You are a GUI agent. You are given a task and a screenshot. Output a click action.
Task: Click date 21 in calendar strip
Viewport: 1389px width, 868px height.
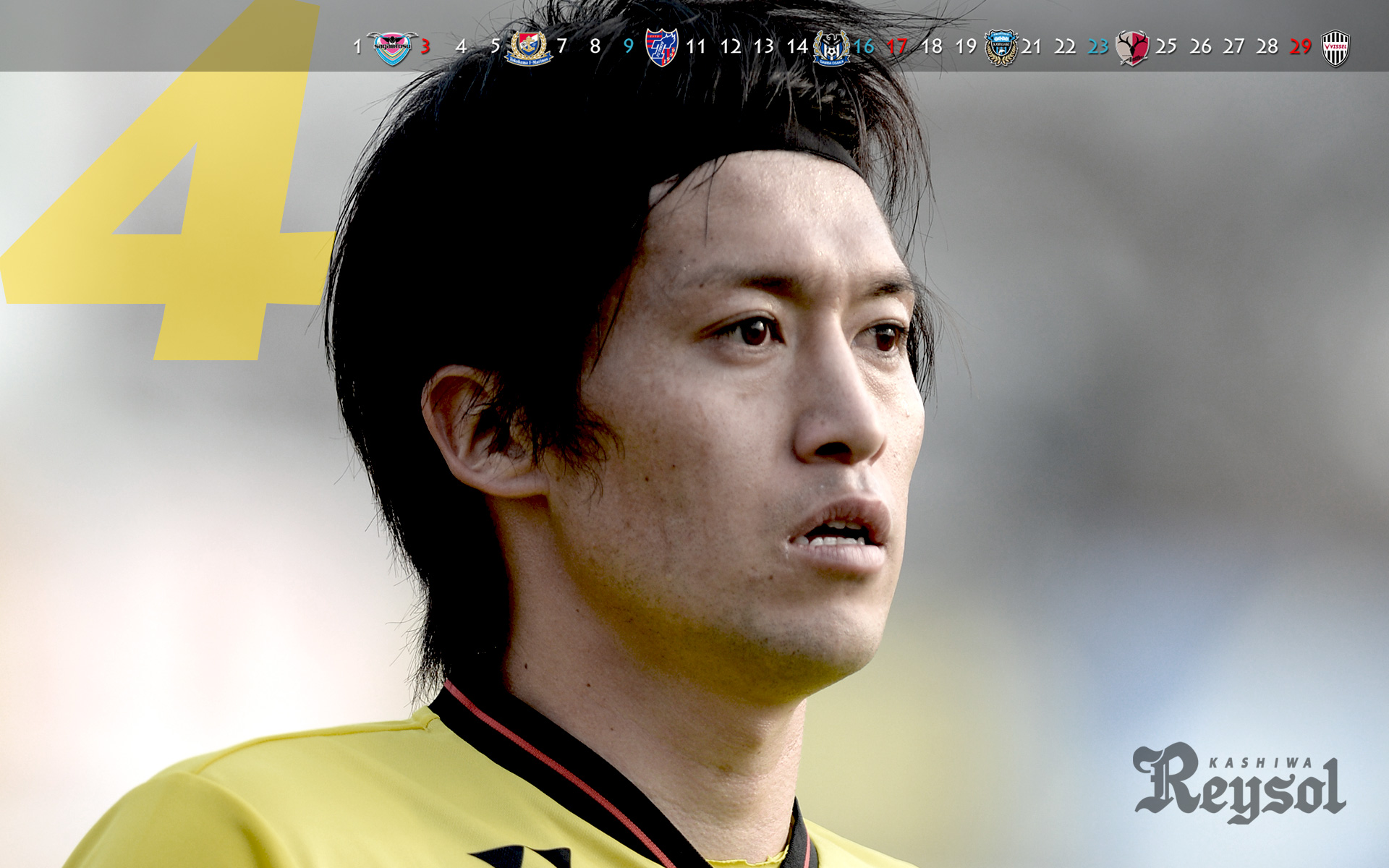1032,47
